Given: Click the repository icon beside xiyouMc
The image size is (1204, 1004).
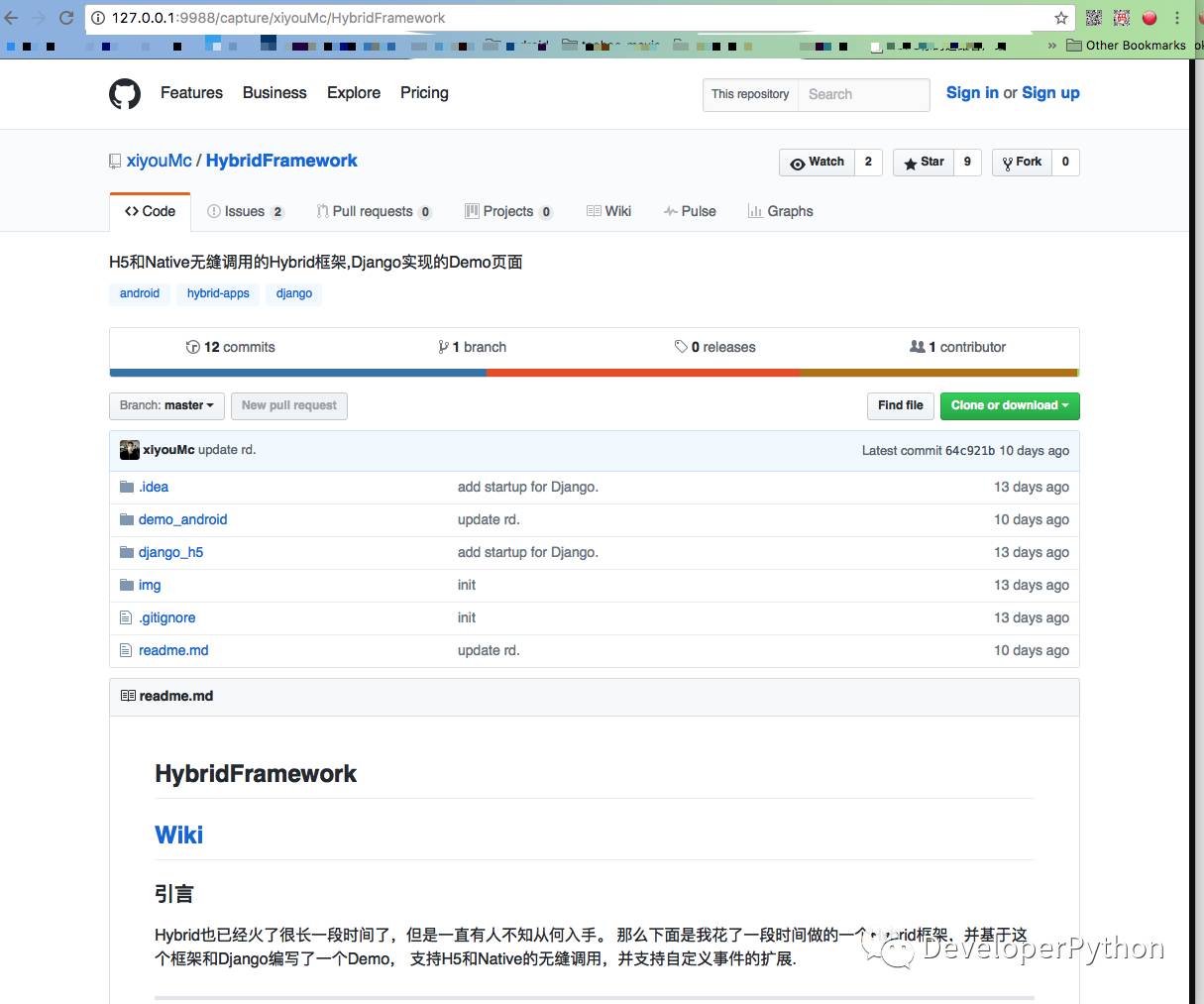Looking at the screenshot, I should tap(115, 162).
